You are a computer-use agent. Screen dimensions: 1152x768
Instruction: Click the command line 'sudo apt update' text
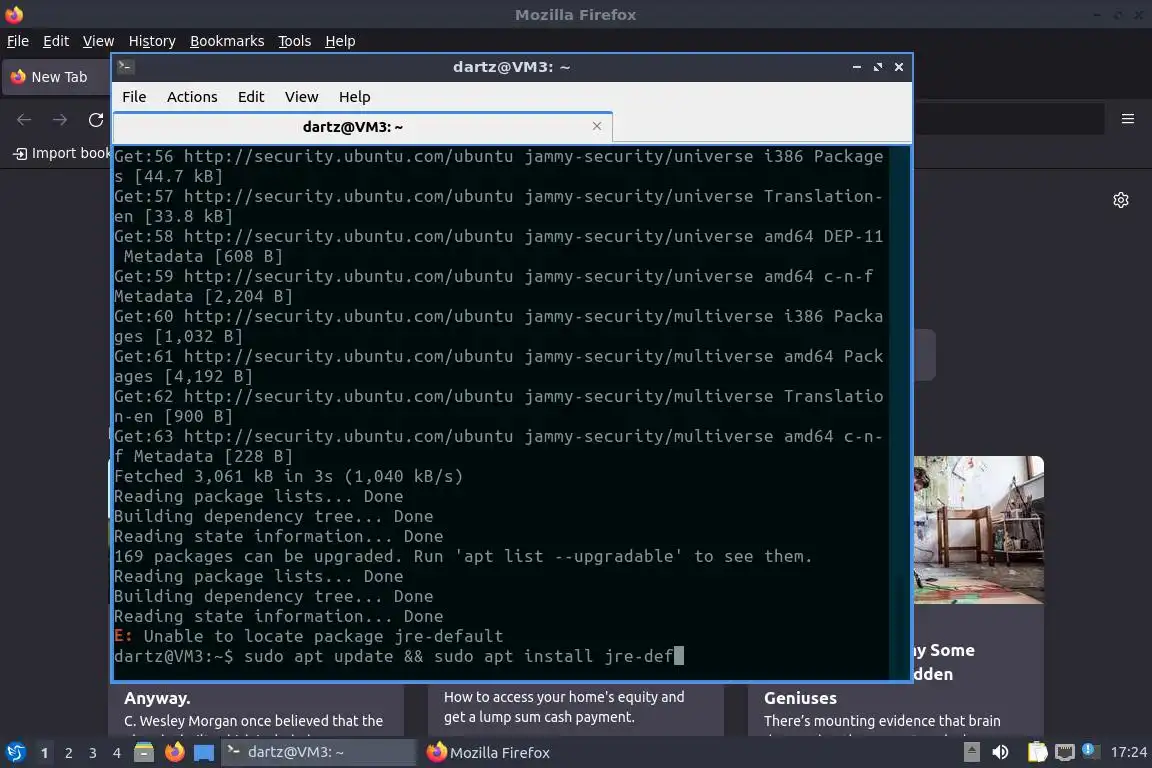point(319,656)
